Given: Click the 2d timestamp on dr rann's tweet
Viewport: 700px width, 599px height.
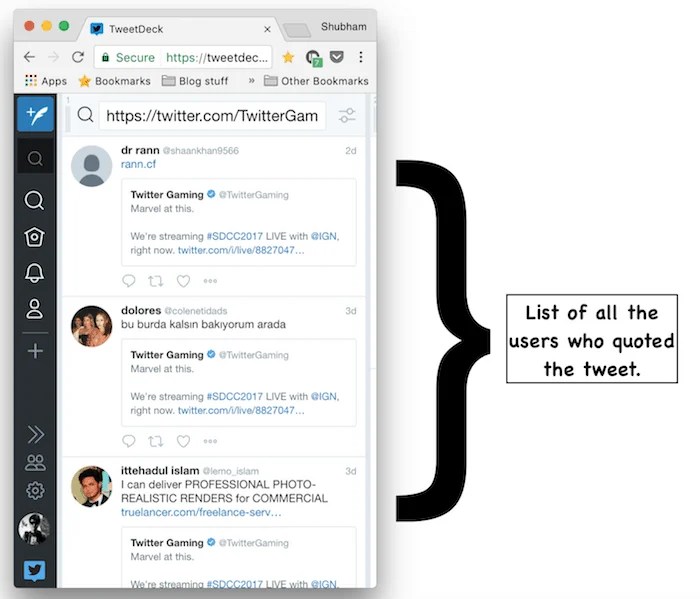Looking at the screenshot, I should (x=350, y=151).
